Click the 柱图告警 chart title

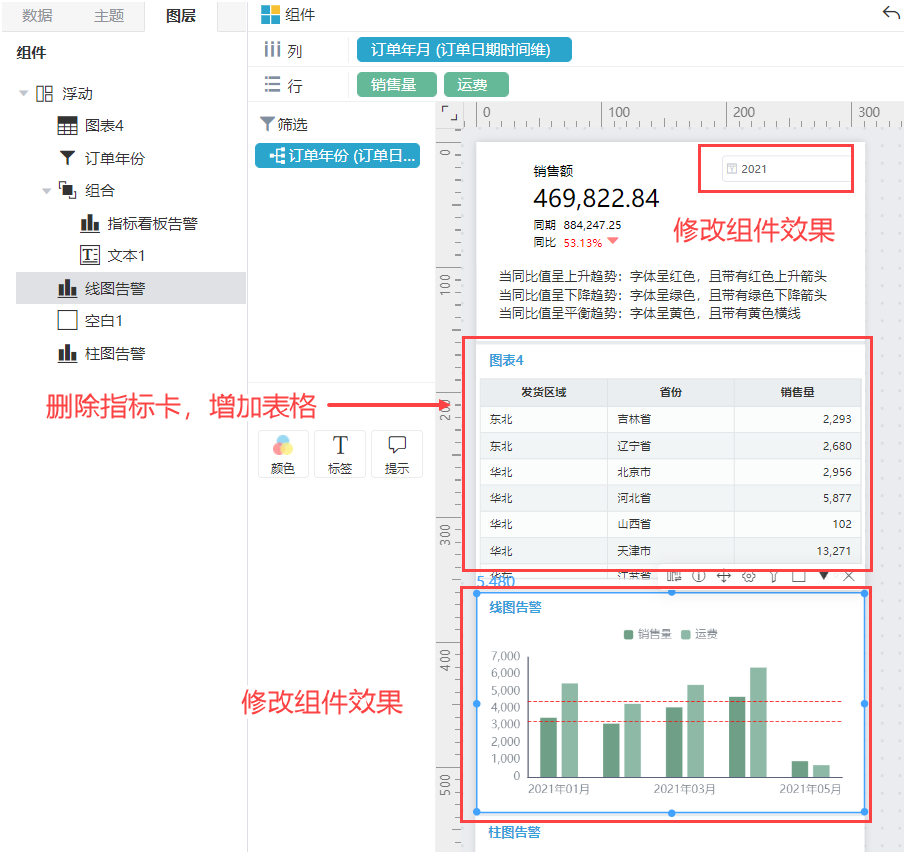(515, 832)
